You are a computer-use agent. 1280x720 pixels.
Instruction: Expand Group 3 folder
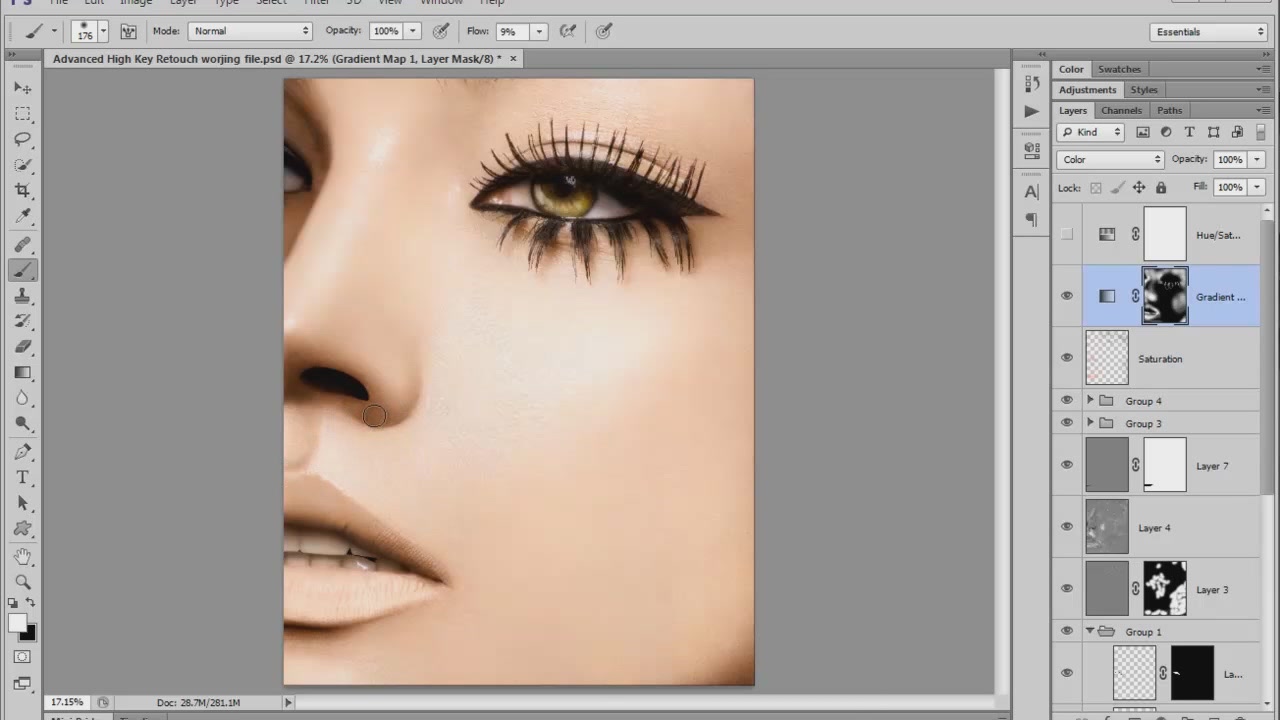[1090, 423]
